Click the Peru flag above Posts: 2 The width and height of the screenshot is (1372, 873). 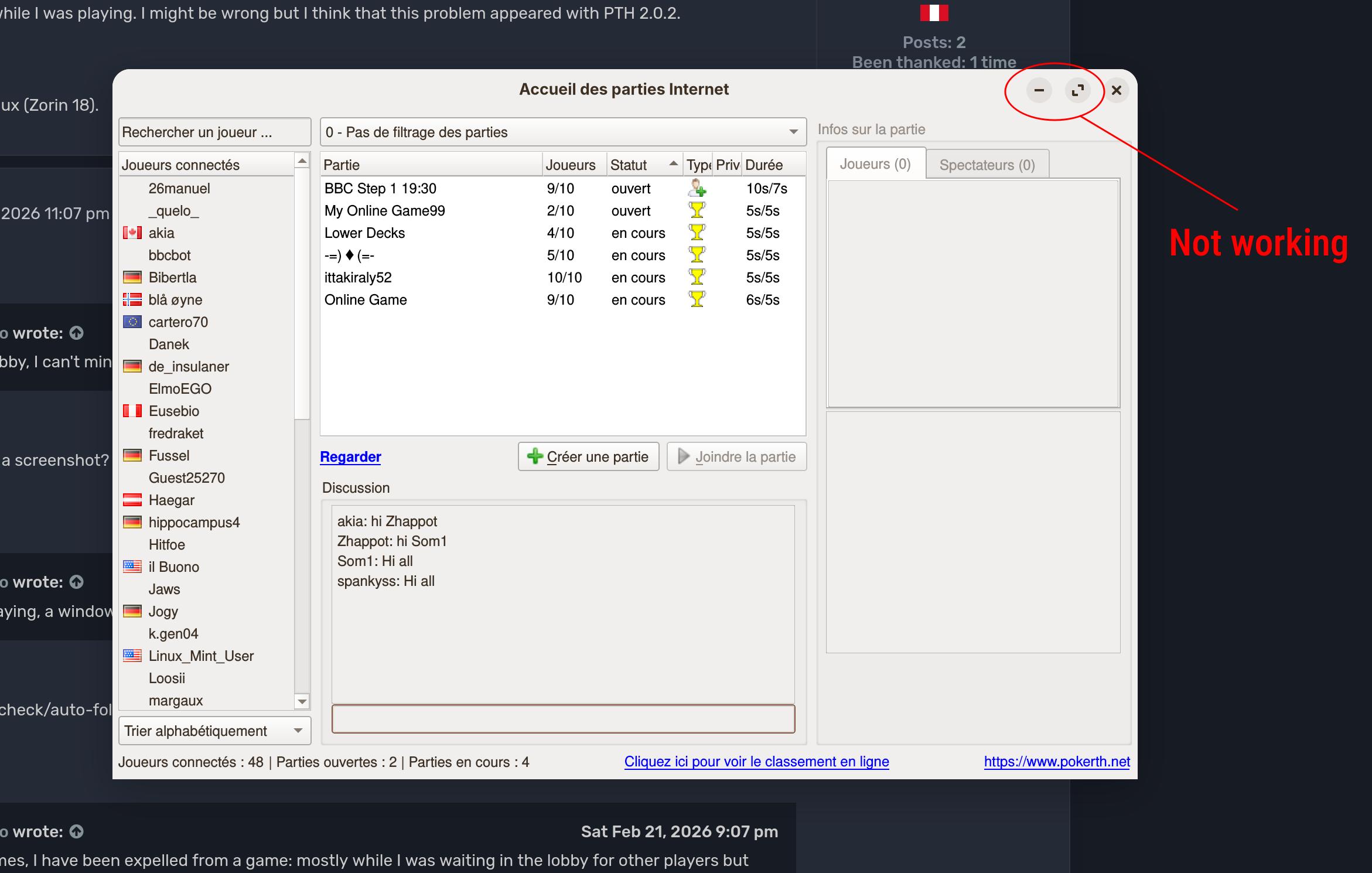tap(934, 12)
